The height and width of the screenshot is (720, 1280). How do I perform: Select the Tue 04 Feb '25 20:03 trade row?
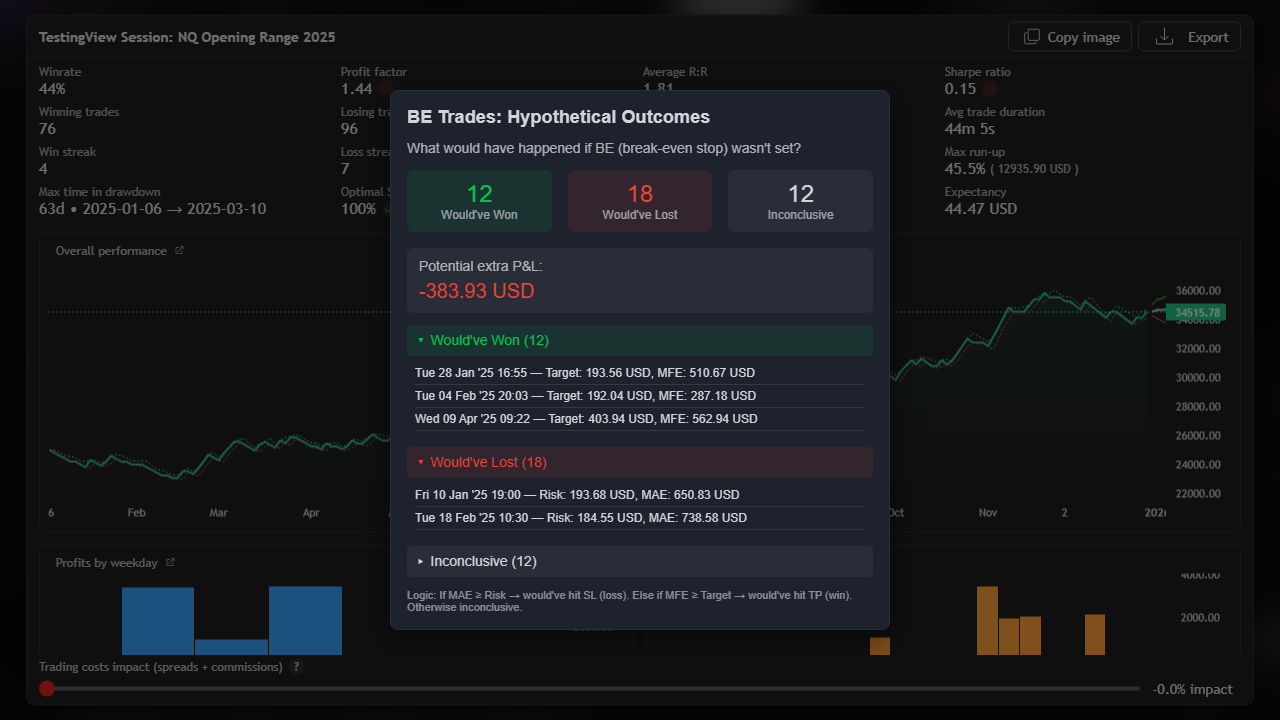click(640, 396)
